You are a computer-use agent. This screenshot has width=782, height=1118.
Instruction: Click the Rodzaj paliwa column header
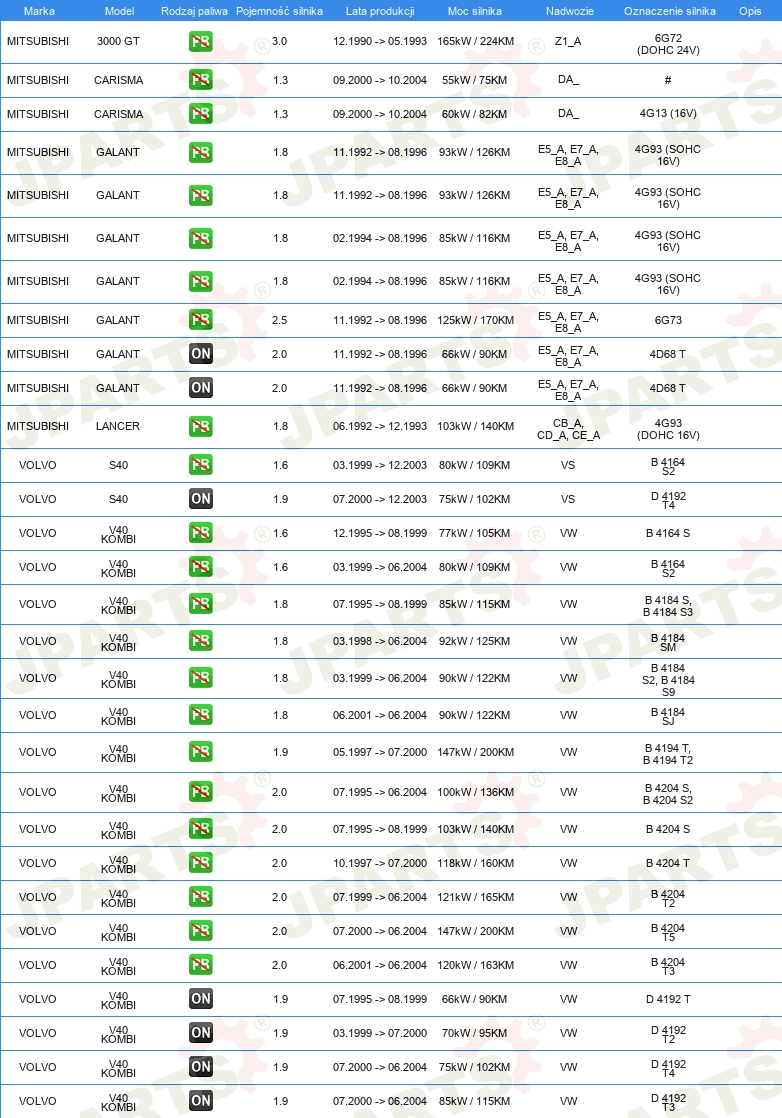point(194,11)
